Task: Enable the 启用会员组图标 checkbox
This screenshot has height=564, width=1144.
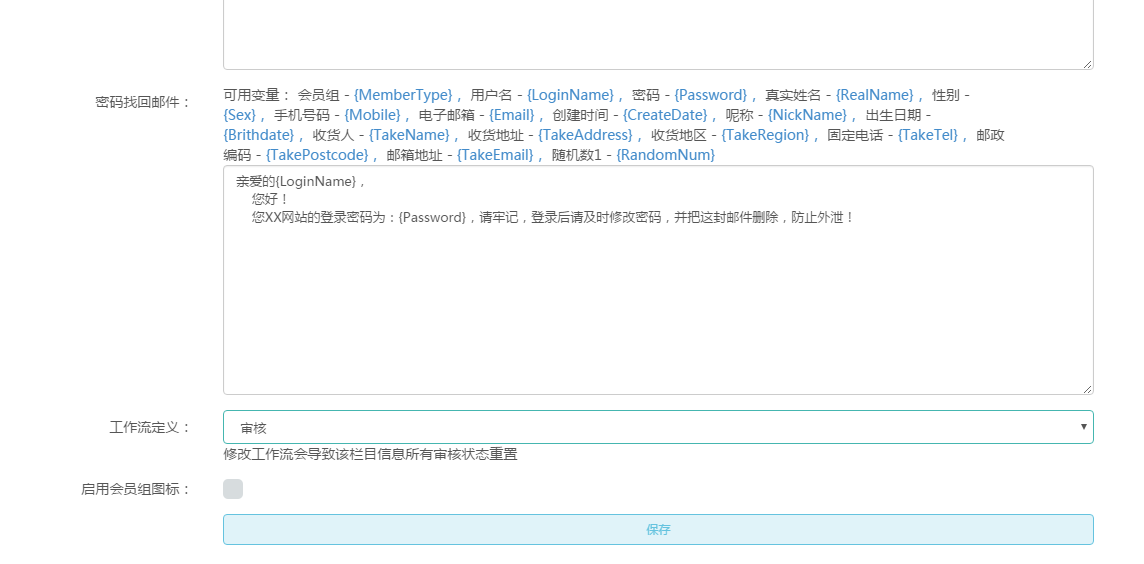Action: click(233, 489)
